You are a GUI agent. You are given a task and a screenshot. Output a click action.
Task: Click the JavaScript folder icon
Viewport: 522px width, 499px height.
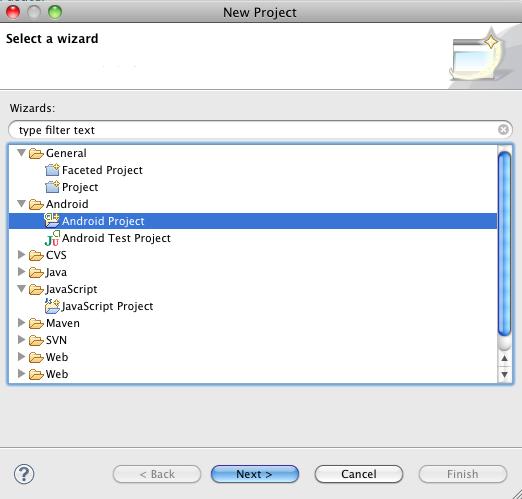click(x=36, y=289)
